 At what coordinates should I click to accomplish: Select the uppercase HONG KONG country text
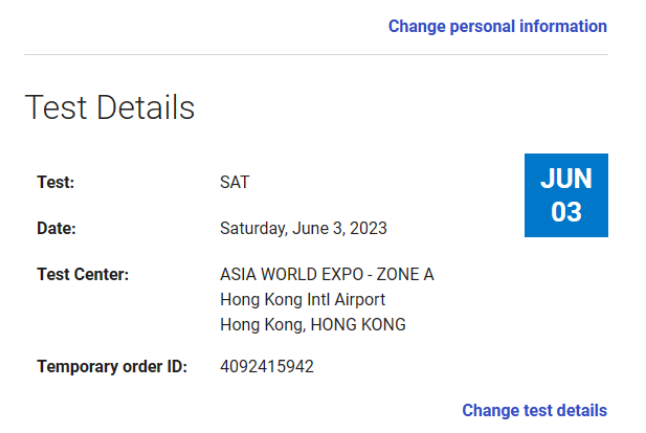coord(358,325)
